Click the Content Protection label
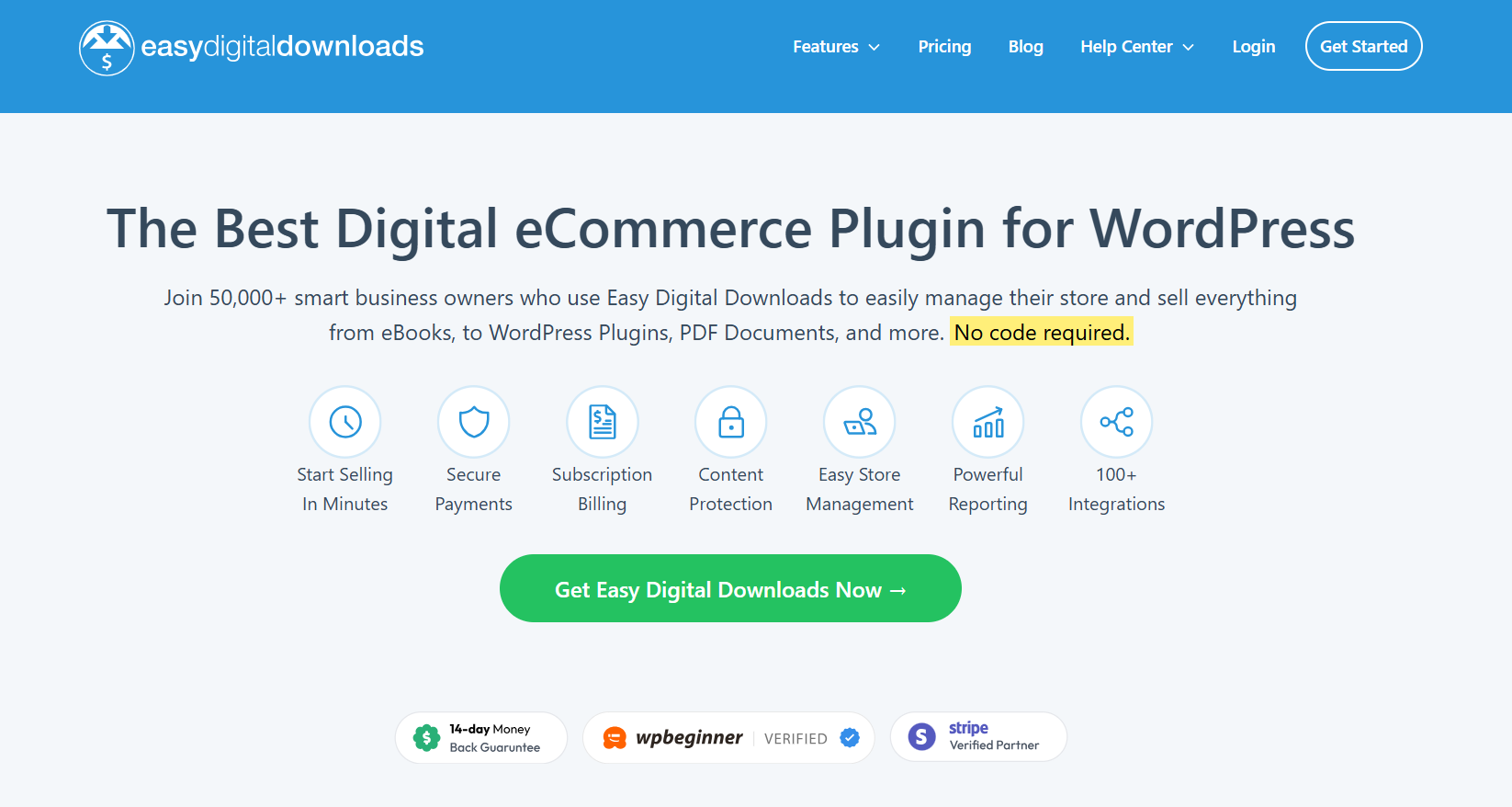Viewport: 1512px width, 807px height. [x=731, y=489]
